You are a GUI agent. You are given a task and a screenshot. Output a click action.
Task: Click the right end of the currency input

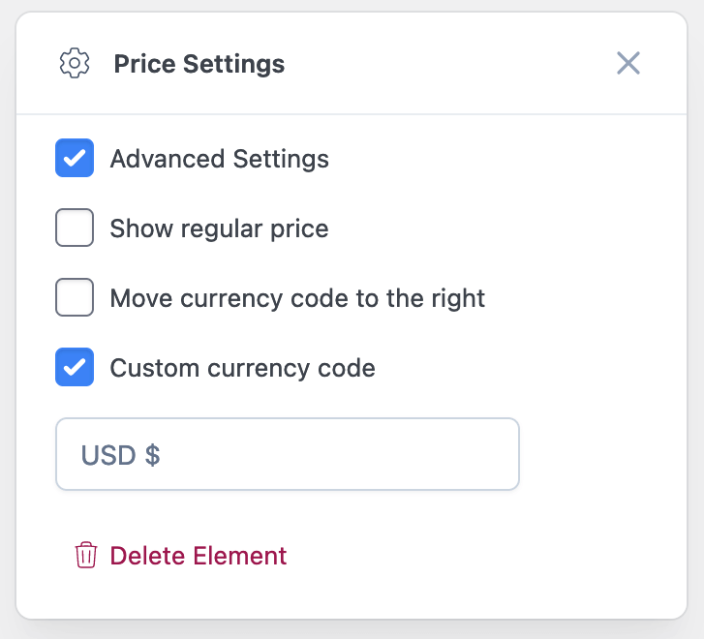[x=495, y=454]
